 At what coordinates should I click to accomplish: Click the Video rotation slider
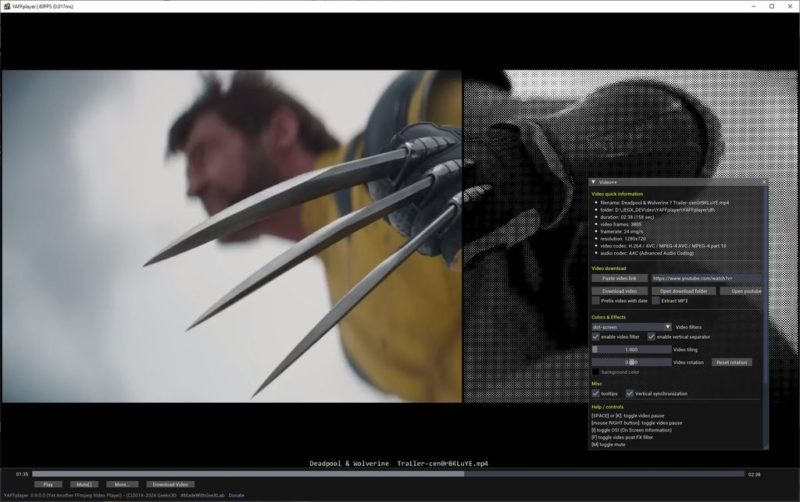pyautogui.click(x=631, y=362)
